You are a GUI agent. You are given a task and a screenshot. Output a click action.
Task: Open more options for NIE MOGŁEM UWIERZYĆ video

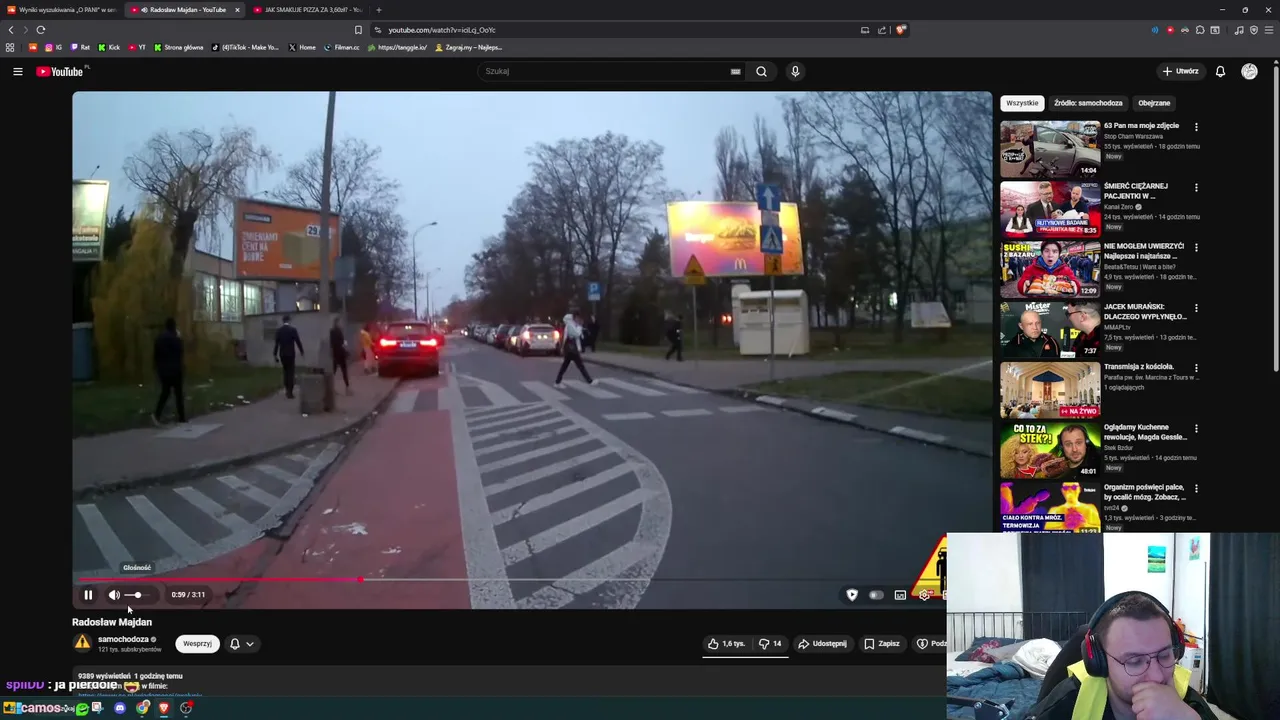pos(1196,247)
